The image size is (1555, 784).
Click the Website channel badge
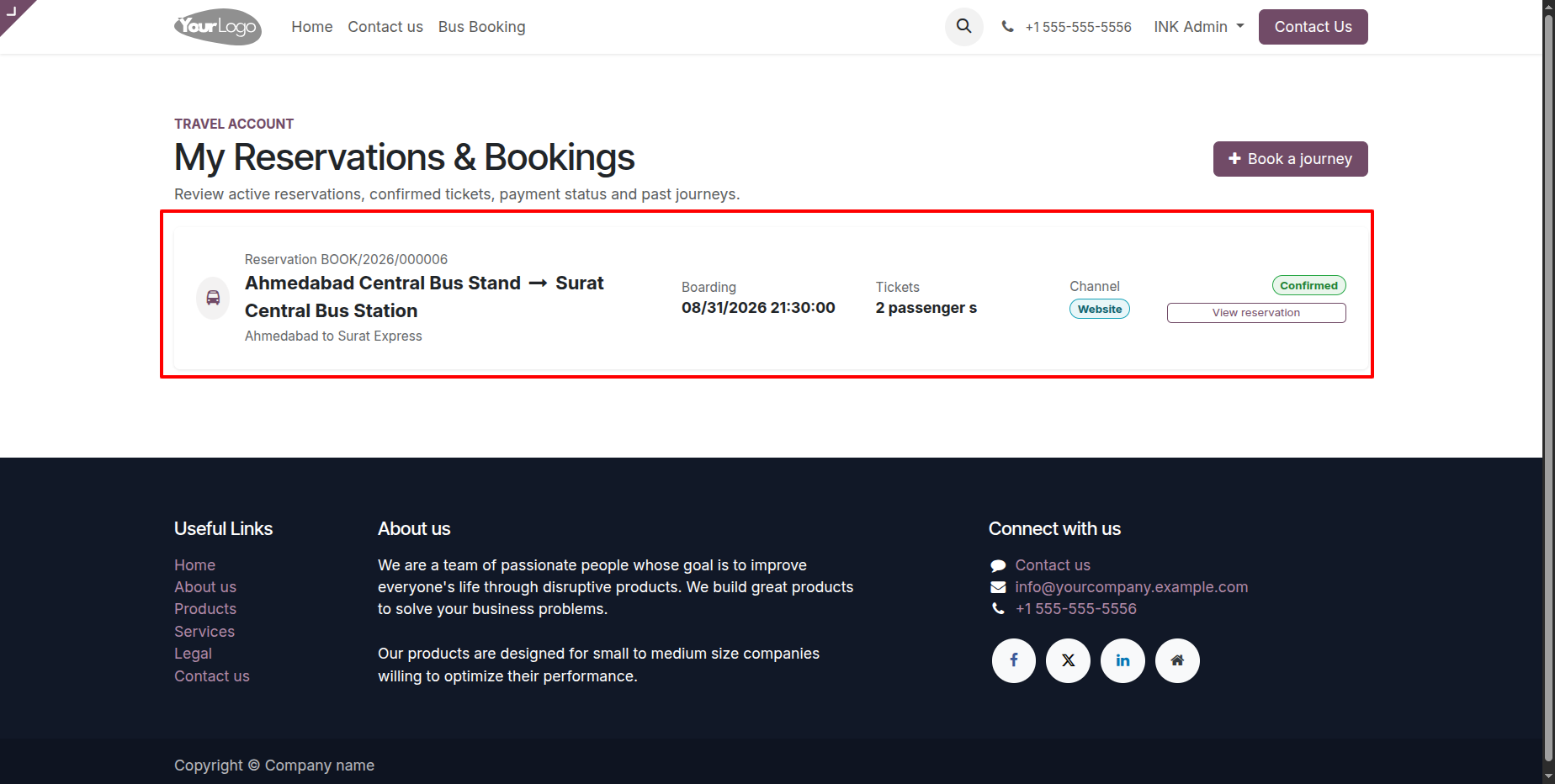[x=1100, y=310]
